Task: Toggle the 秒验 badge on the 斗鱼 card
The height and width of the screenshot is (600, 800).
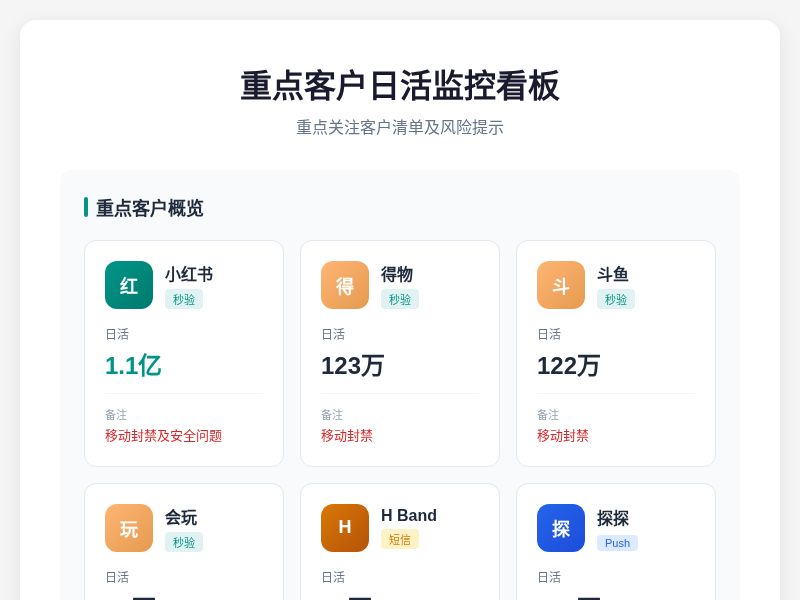Action: [x=616, y=299]
